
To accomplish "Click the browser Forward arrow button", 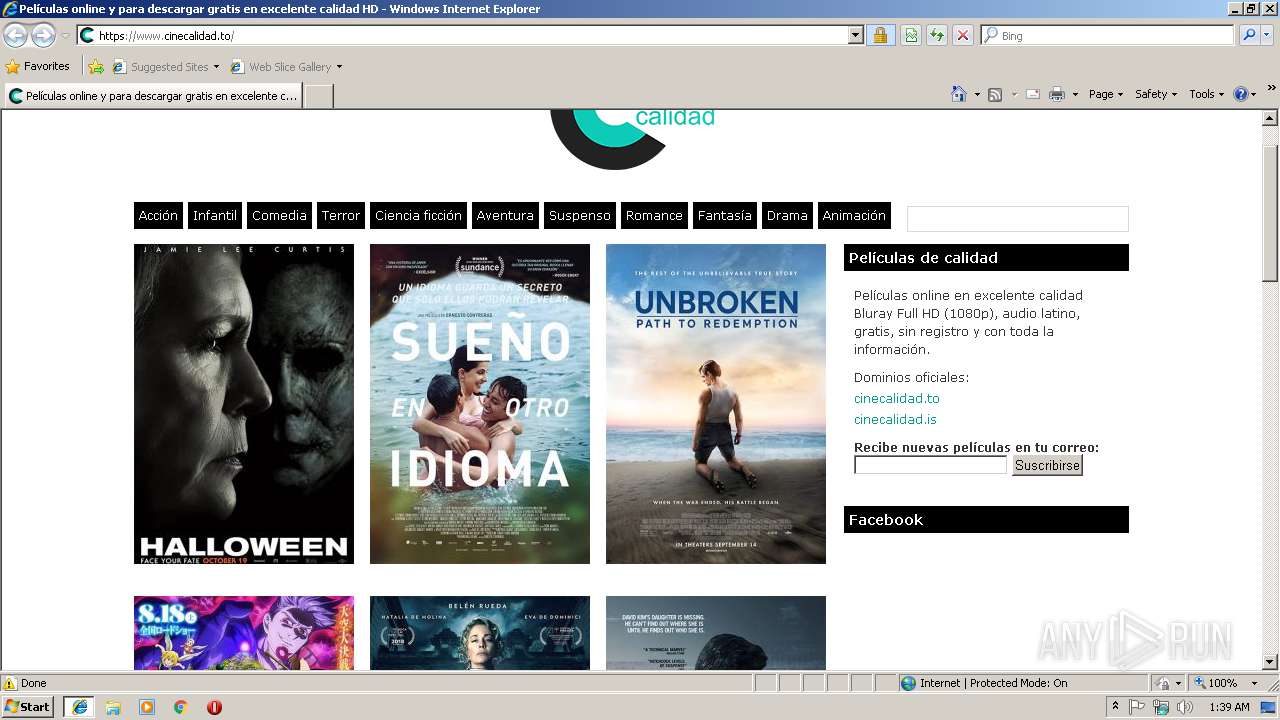I will [x=43, y=36].
